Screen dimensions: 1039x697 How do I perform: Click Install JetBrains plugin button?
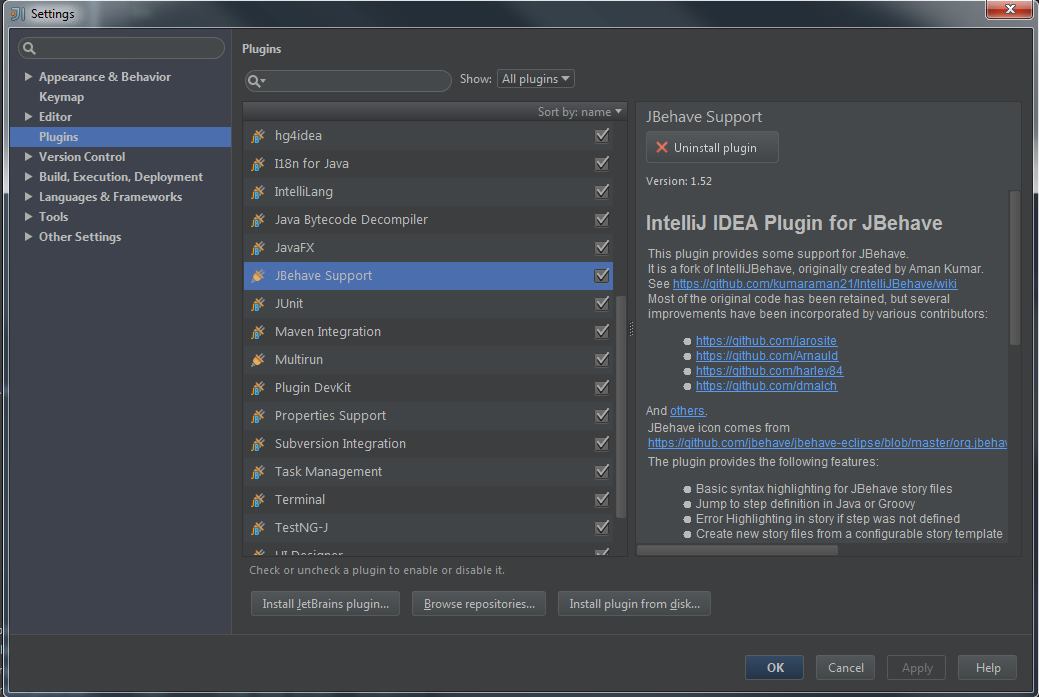click(x=325, y=604)
